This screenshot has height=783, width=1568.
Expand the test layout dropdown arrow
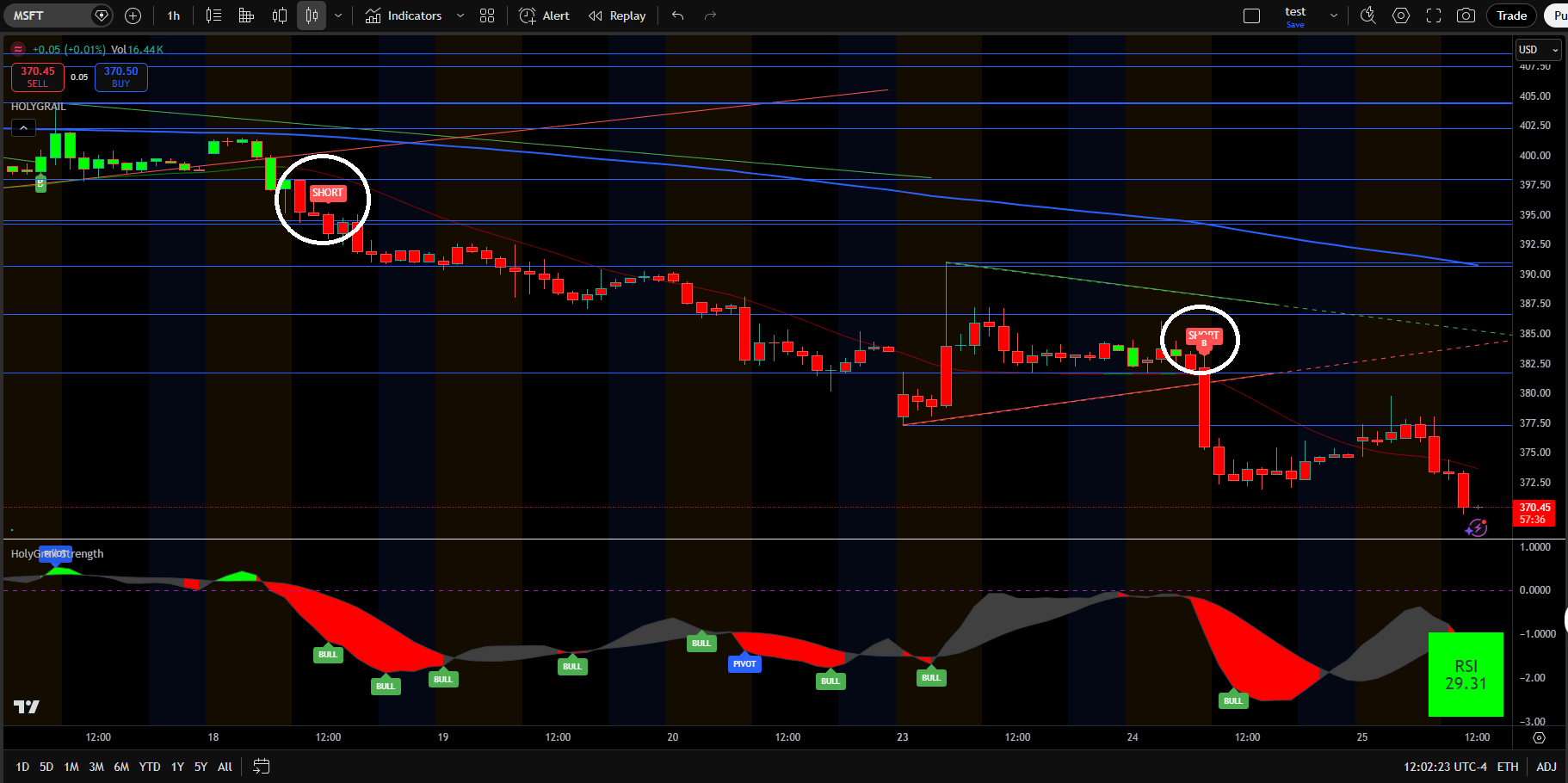(x=1334, y=15)
